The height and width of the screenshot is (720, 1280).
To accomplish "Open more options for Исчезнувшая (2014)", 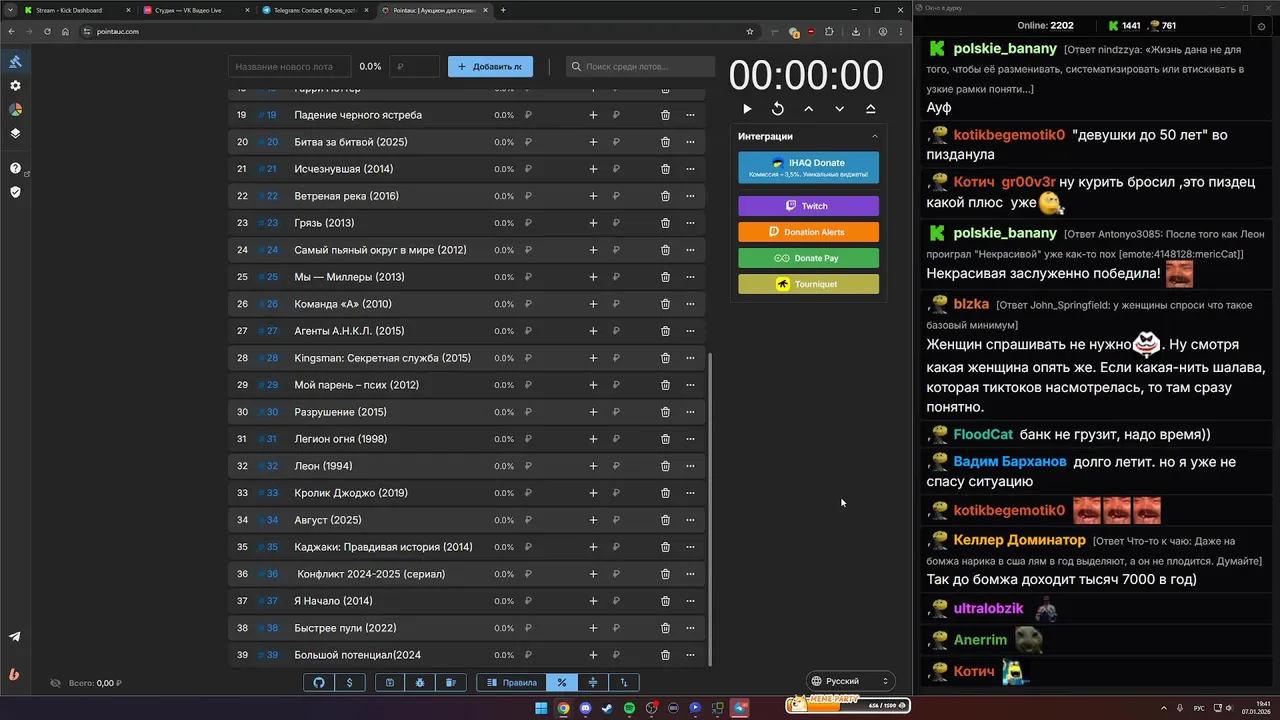I will [690, 169].
